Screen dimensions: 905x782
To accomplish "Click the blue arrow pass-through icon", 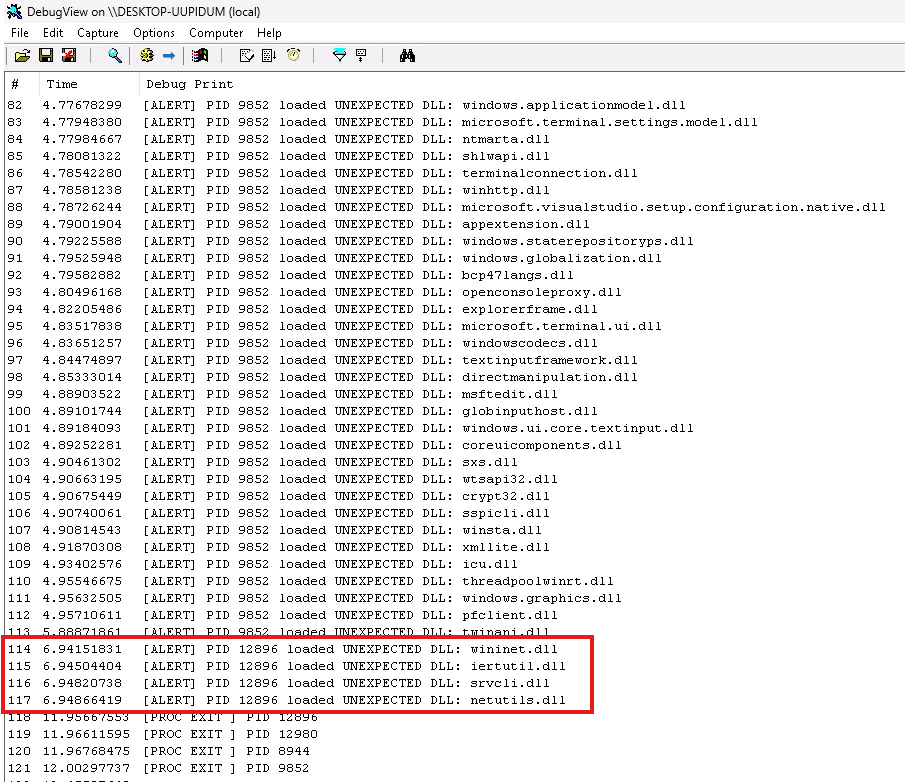I will click(169, 56).
